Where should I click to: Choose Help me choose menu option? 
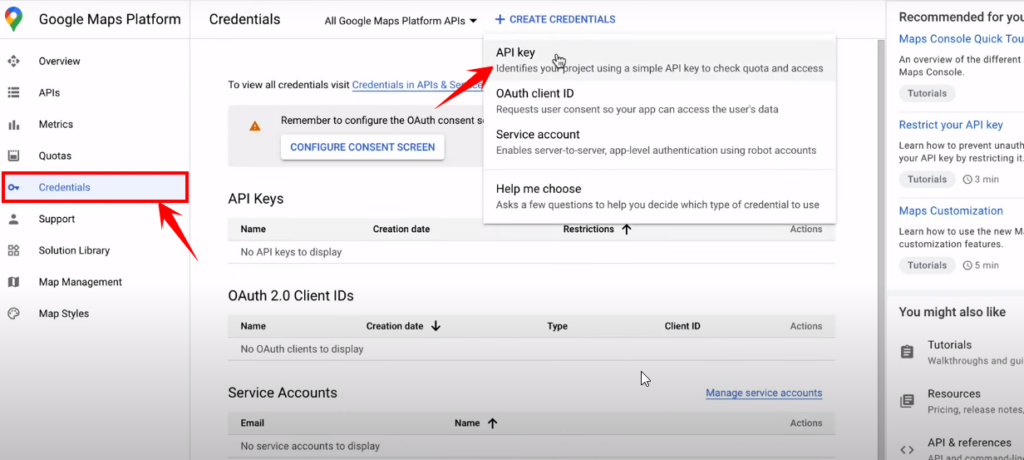coord(660,196)
